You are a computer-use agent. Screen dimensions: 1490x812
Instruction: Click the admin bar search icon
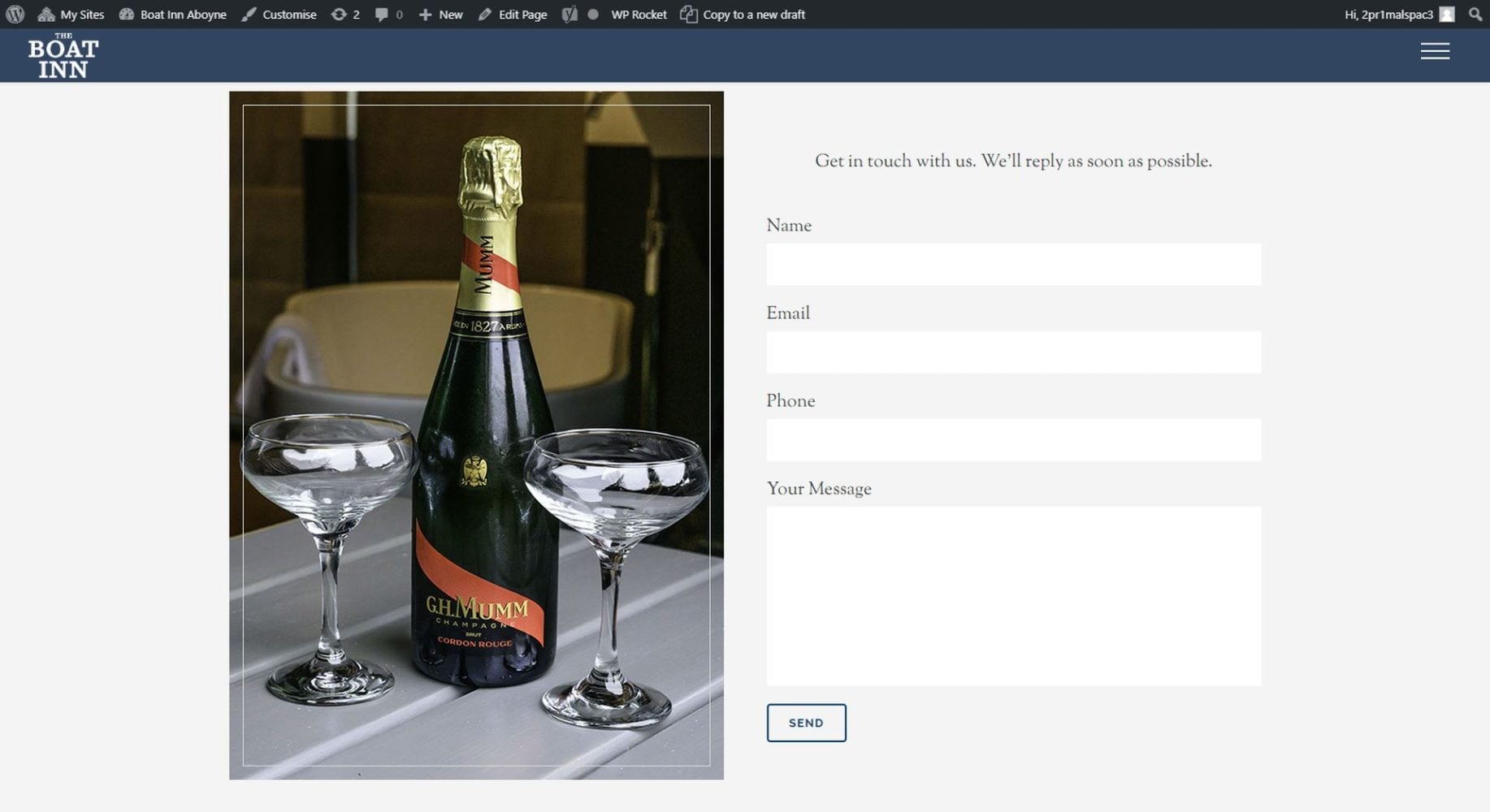tap(1475, 14)
